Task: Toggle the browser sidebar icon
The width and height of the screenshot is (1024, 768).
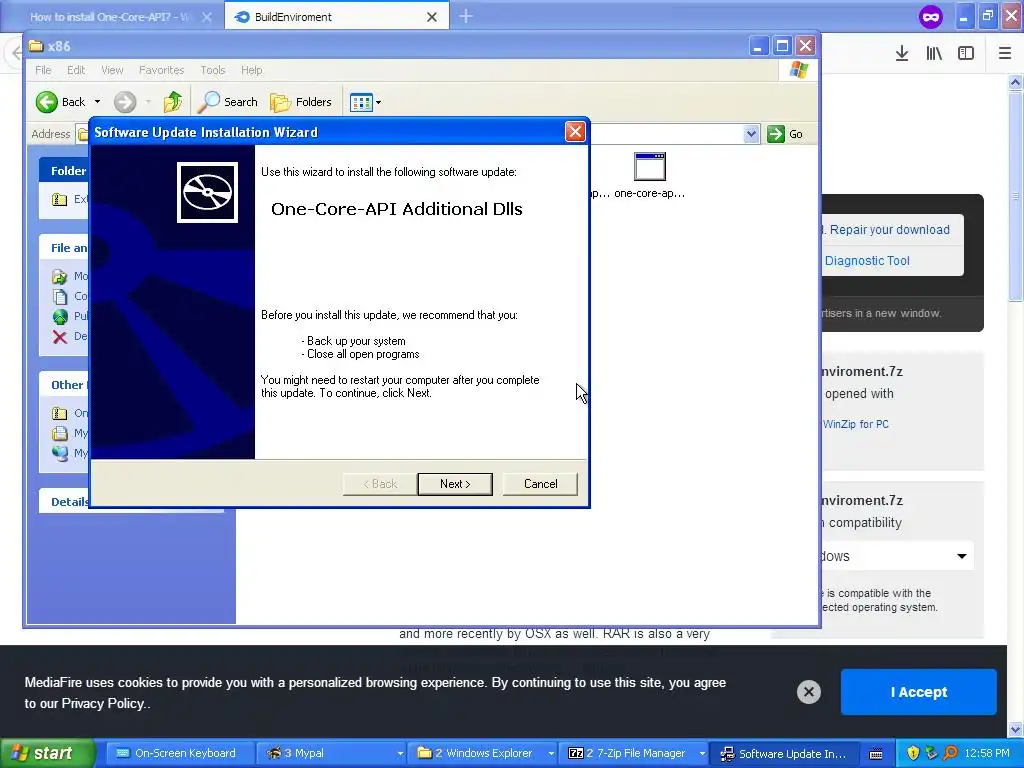Action: (x=966, y=53)
